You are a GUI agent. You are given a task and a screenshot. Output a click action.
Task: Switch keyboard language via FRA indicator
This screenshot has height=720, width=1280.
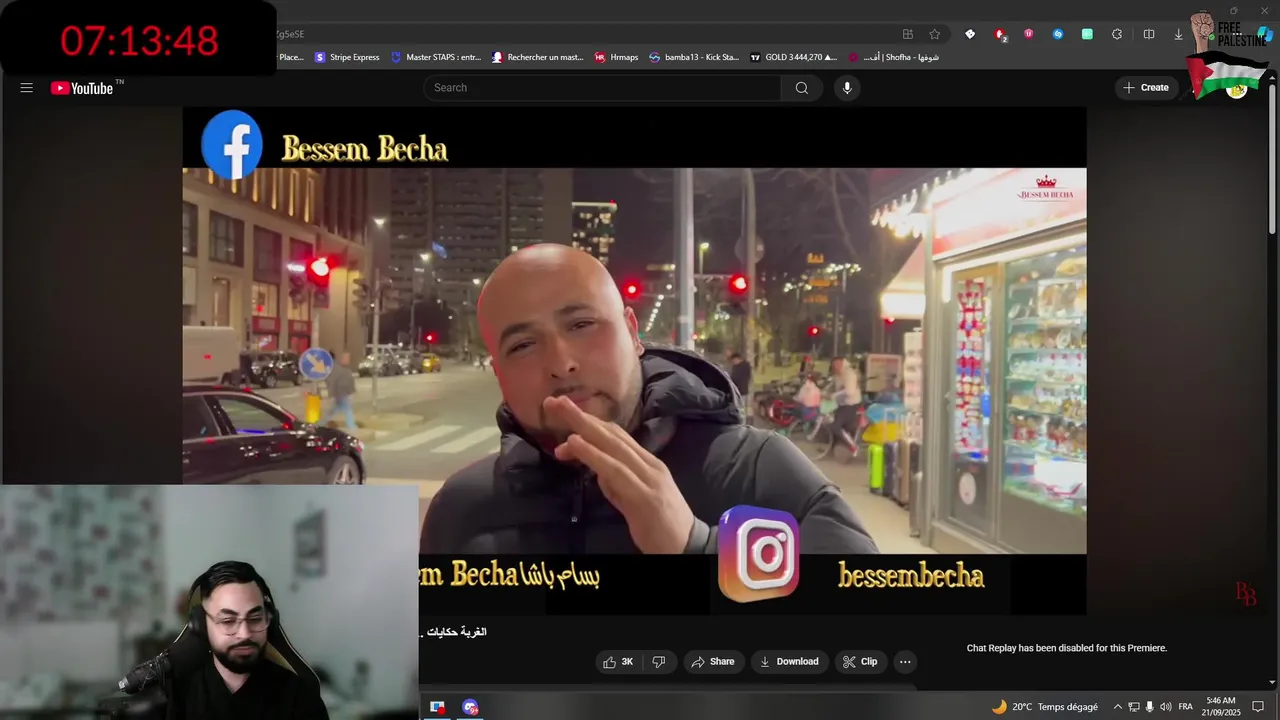(x=1186, y=707)
